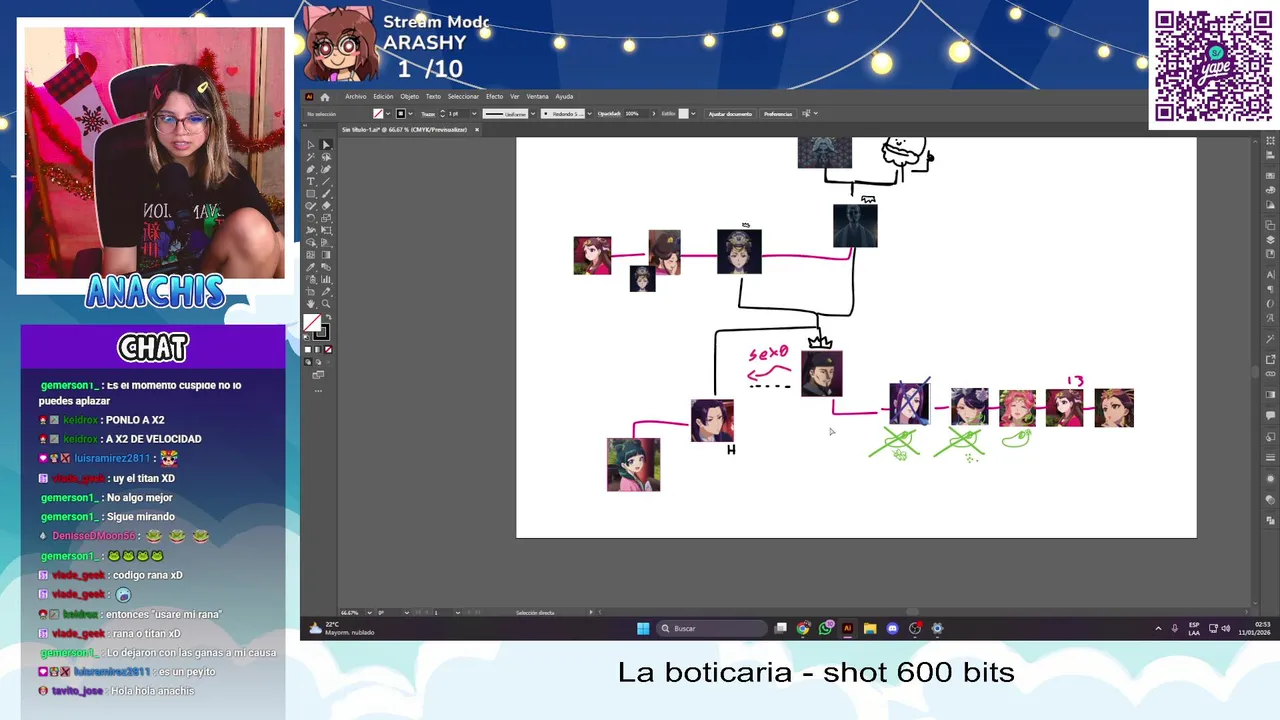The width and height of the screenshot is (1280, 720).
Task: Click the Opacidad panel link
Action: pyautogui.click(x=609, y=113)
